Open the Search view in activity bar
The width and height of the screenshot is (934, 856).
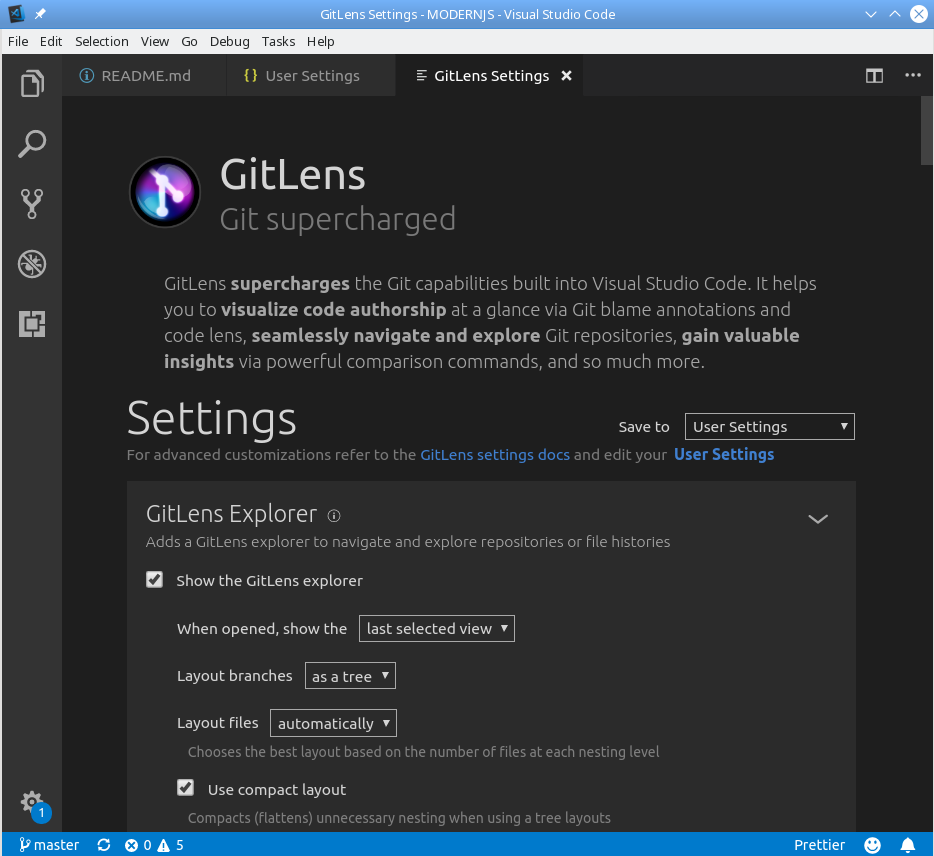(x=32, y=144)
